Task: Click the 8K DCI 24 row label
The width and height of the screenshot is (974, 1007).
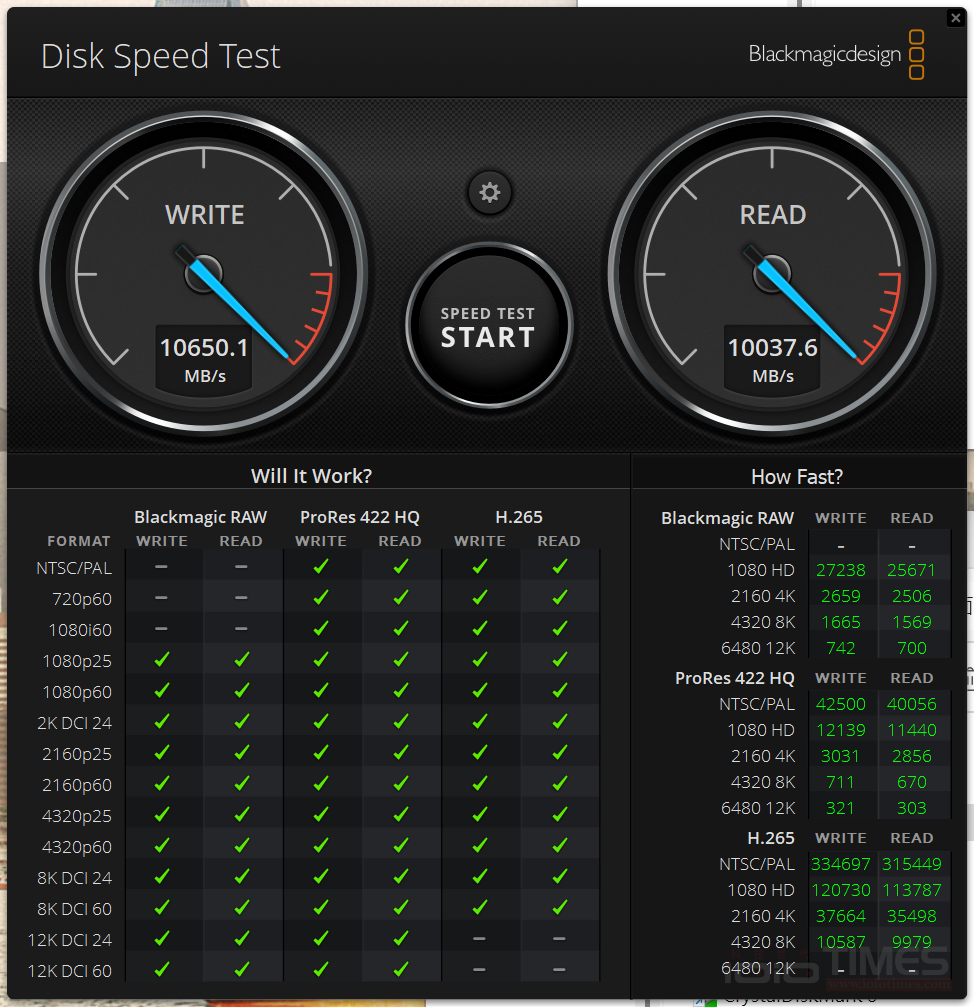Action: click(74, 878)
